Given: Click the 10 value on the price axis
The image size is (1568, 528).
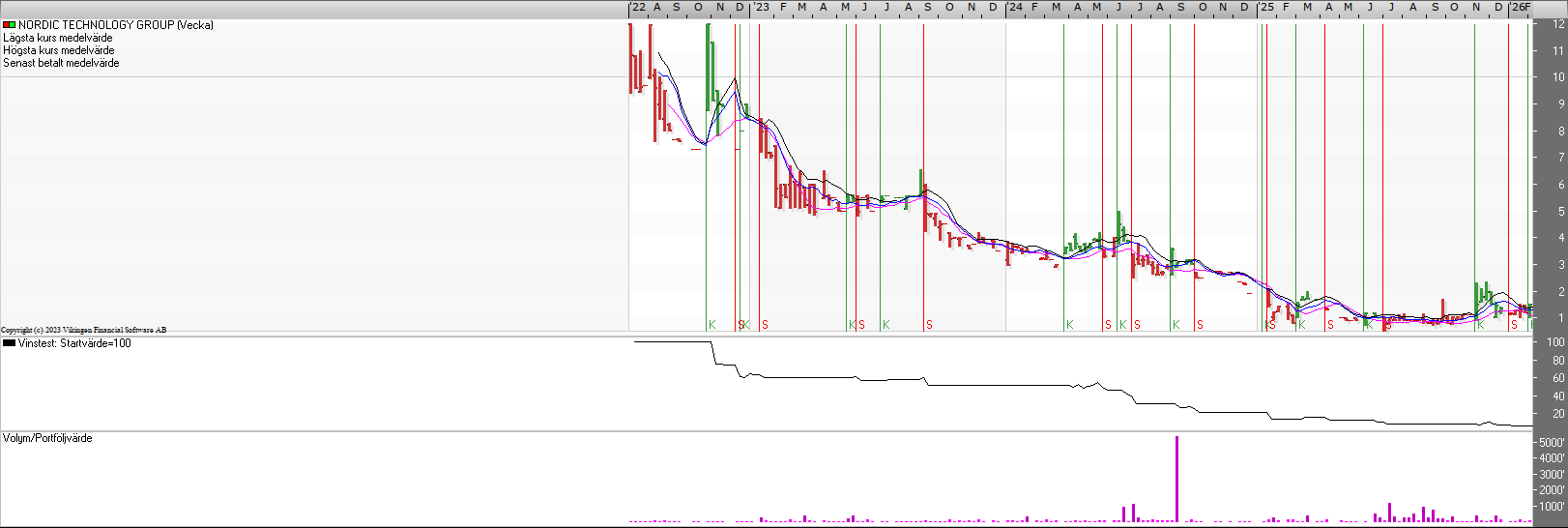Looking at the screenshot, I should pyautogui.click(x=1557, y=77).
